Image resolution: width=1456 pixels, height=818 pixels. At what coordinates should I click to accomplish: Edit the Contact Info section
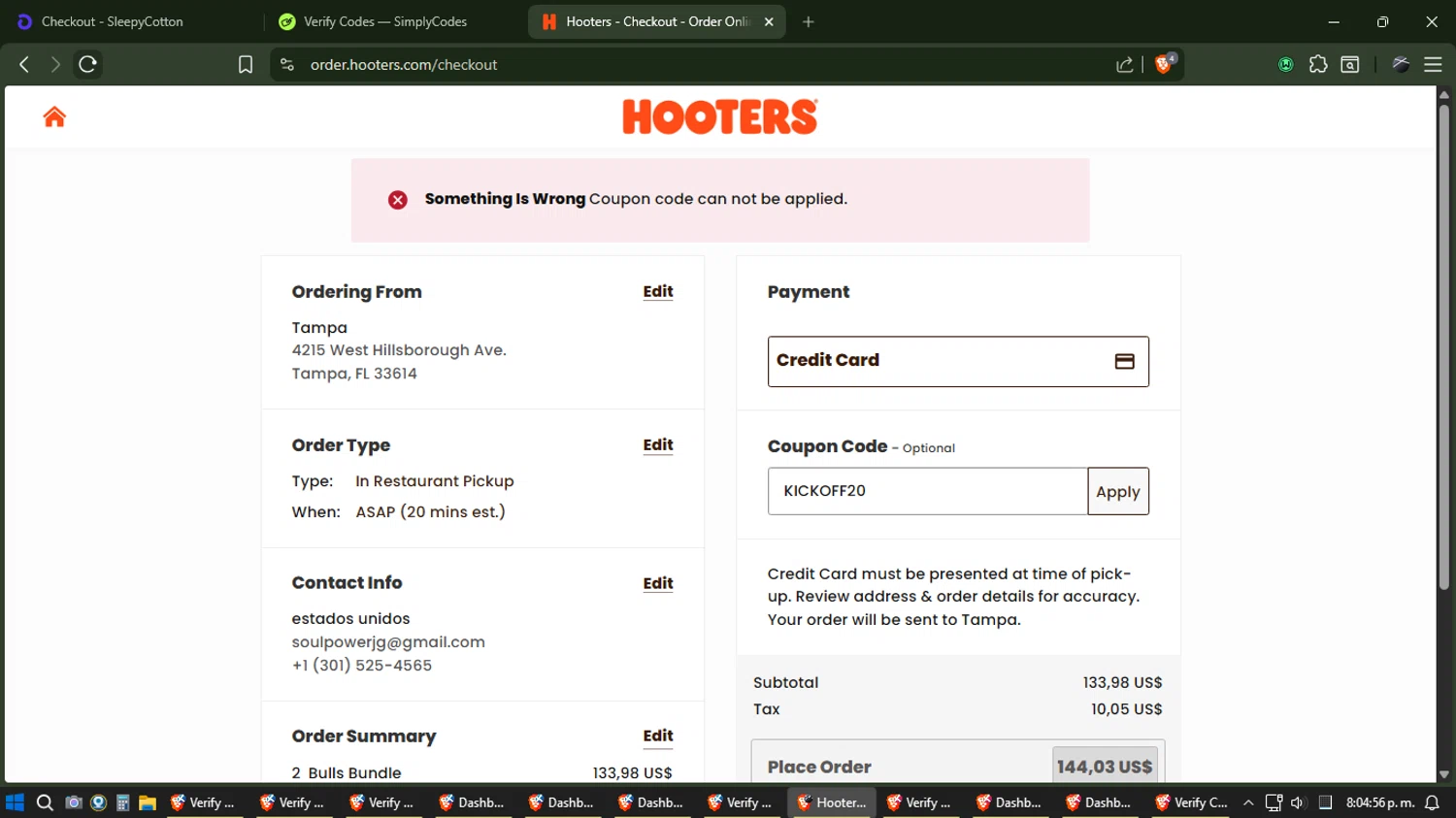coord(658,583)
